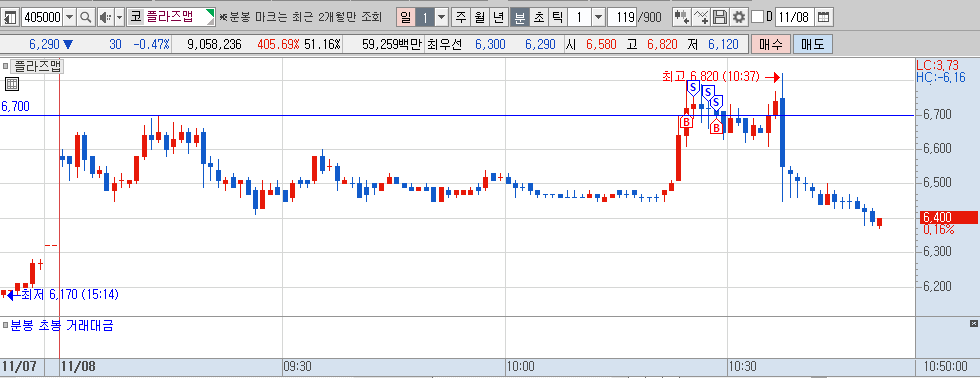The height and width of the screenshot is (378, 980).
Task: Click the third blue S sell marker
Action: [716, 102]
